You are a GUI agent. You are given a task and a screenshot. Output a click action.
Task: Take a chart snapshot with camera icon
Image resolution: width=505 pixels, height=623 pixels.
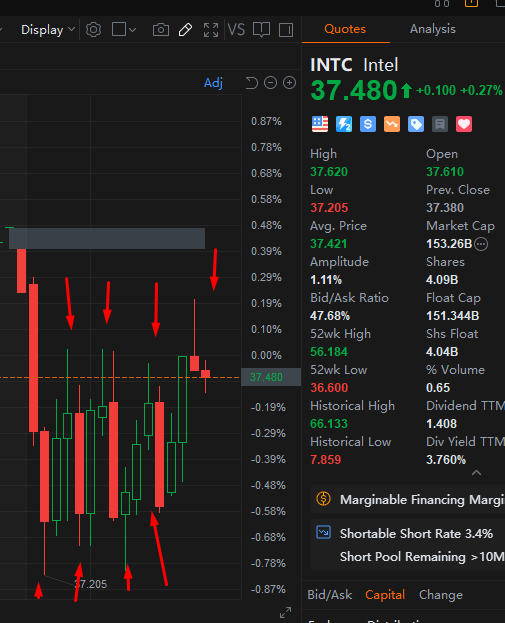coord(161,30)
